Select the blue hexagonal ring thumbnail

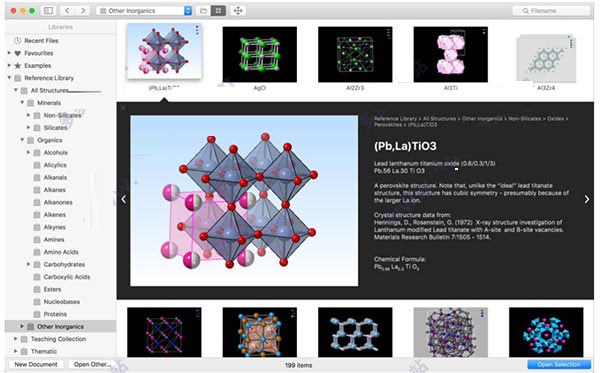tap(355, 332)
